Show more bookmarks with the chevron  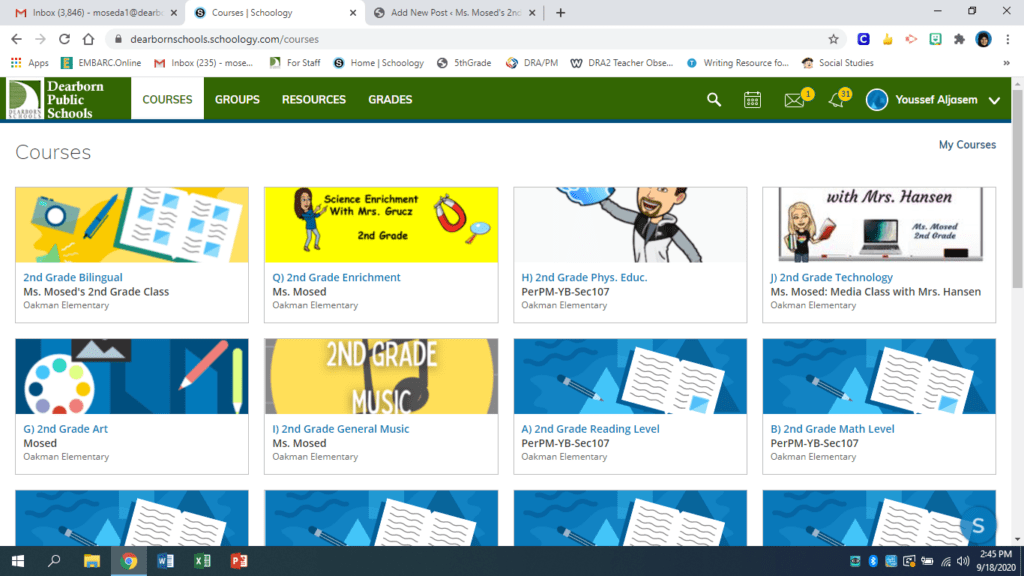tap(1006, 63)
